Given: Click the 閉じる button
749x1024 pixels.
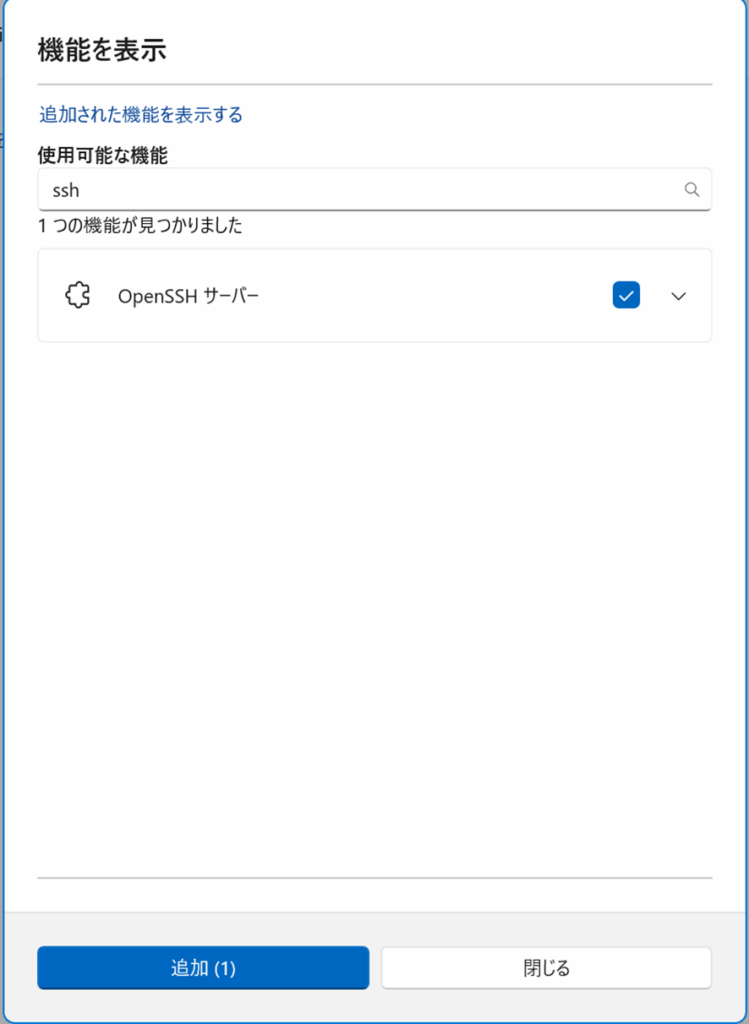Looking at the screenshot, I should pos(547,967).
